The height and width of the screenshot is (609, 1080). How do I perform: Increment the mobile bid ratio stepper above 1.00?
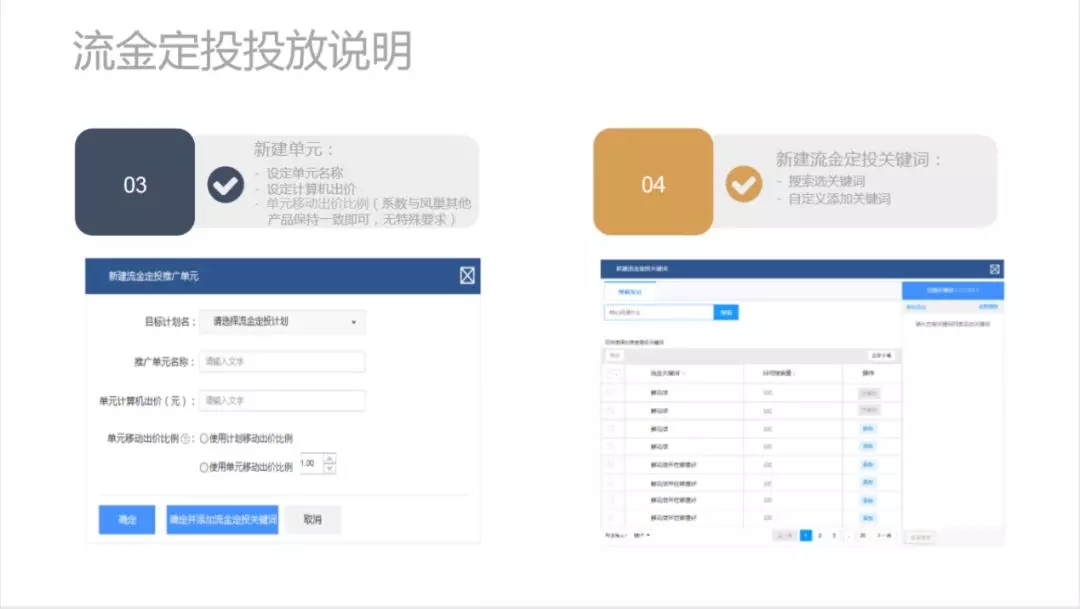coord(330,457)
